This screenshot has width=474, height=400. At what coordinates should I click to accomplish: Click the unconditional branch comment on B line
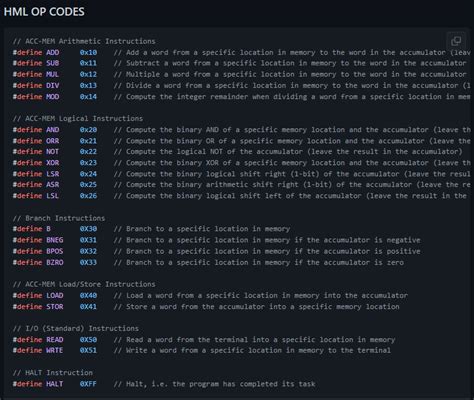pyautogui.click(x=202, y=229)
